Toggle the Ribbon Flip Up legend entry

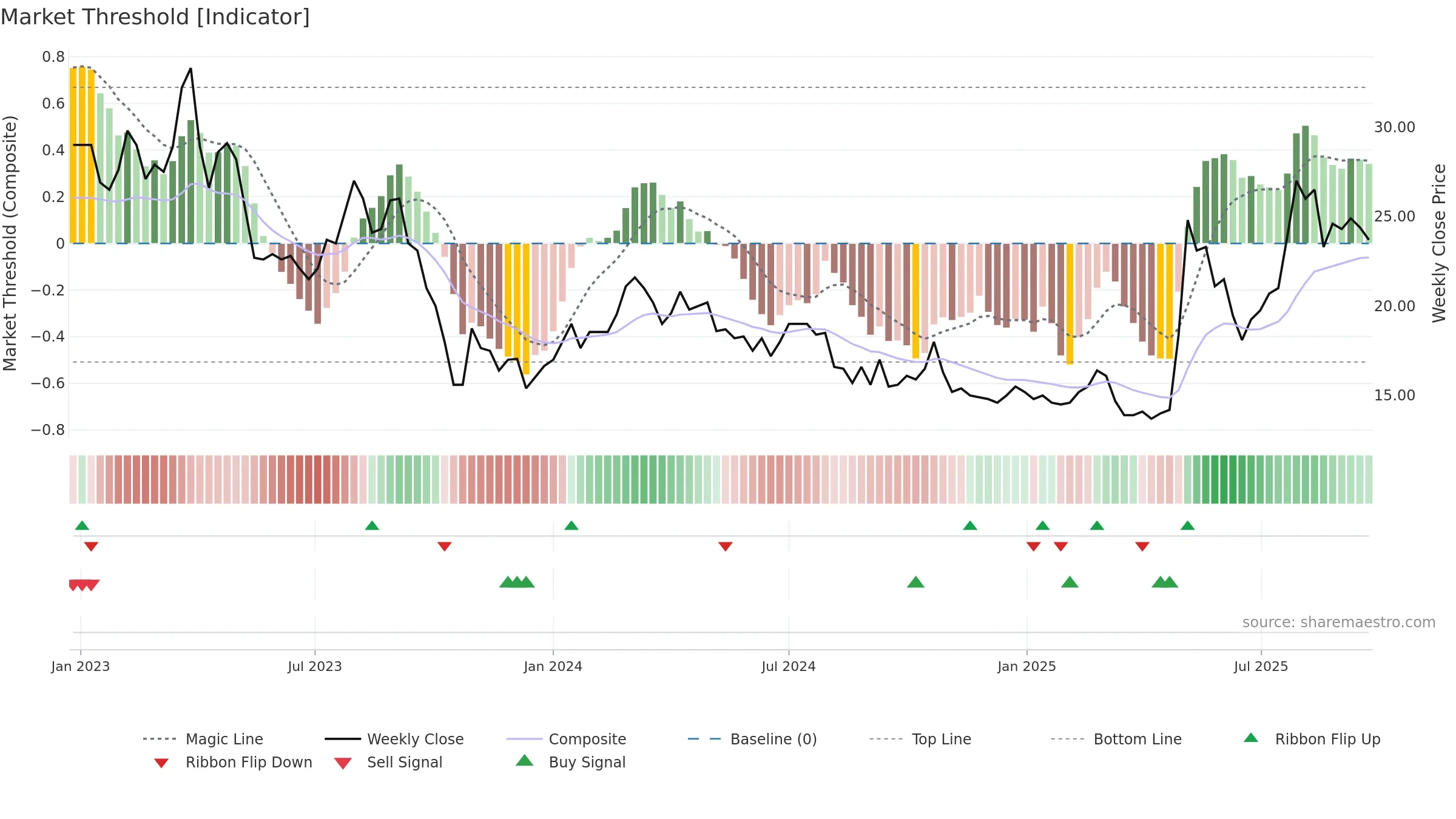1312,739
